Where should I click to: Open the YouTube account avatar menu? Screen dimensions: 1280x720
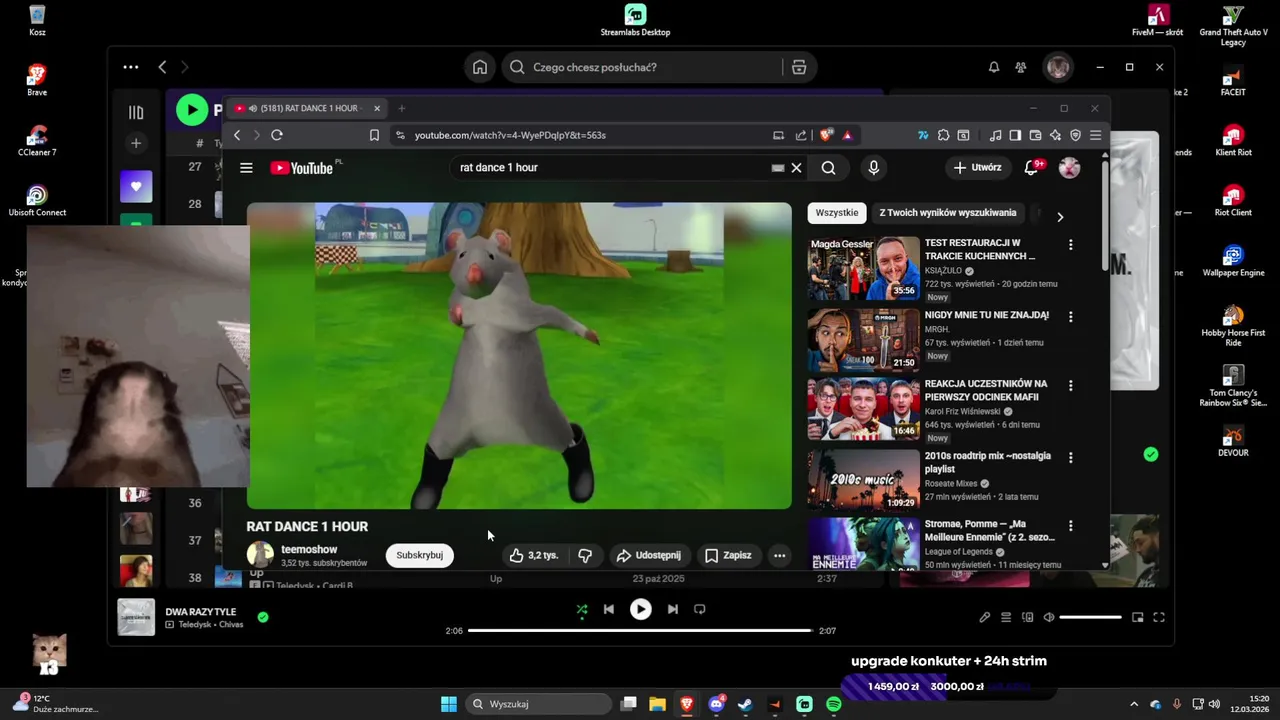[x=1069, y=167]
